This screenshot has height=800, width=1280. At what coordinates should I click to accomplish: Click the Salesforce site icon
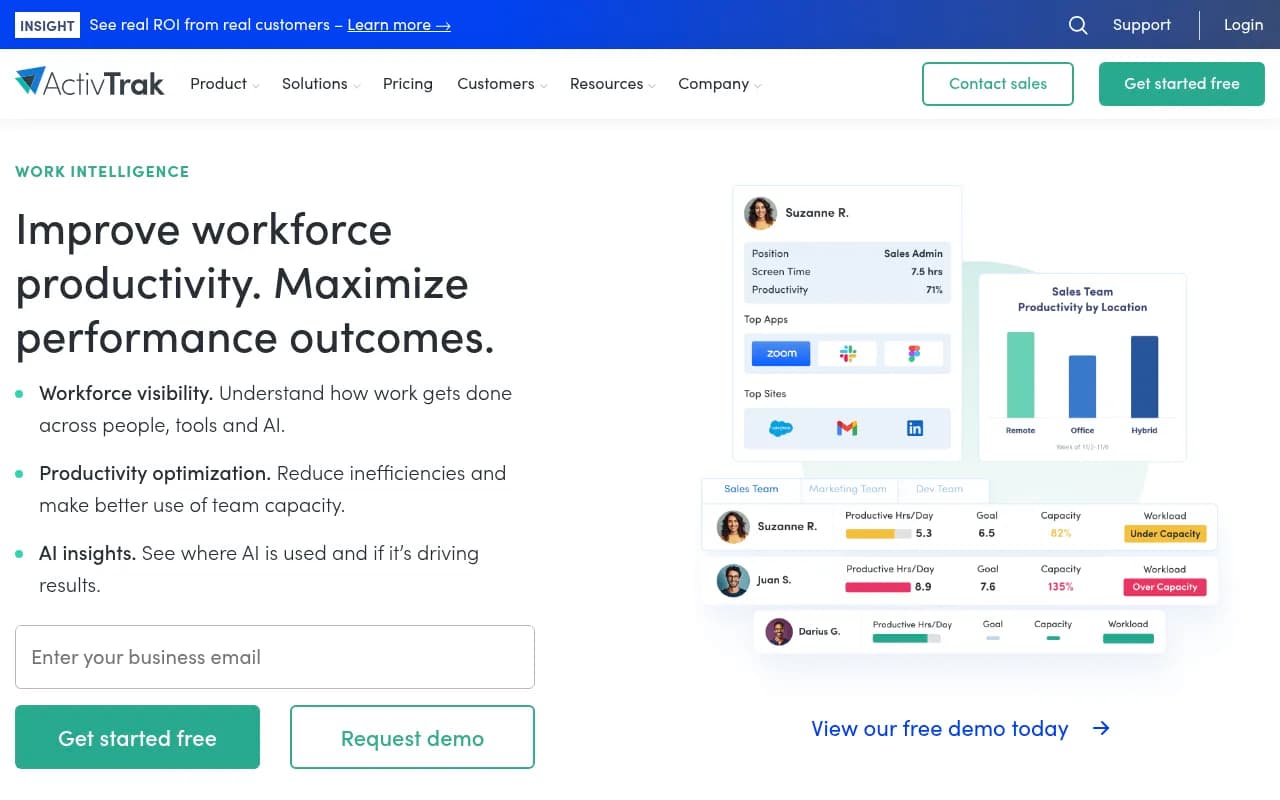[x=781, y=428]
